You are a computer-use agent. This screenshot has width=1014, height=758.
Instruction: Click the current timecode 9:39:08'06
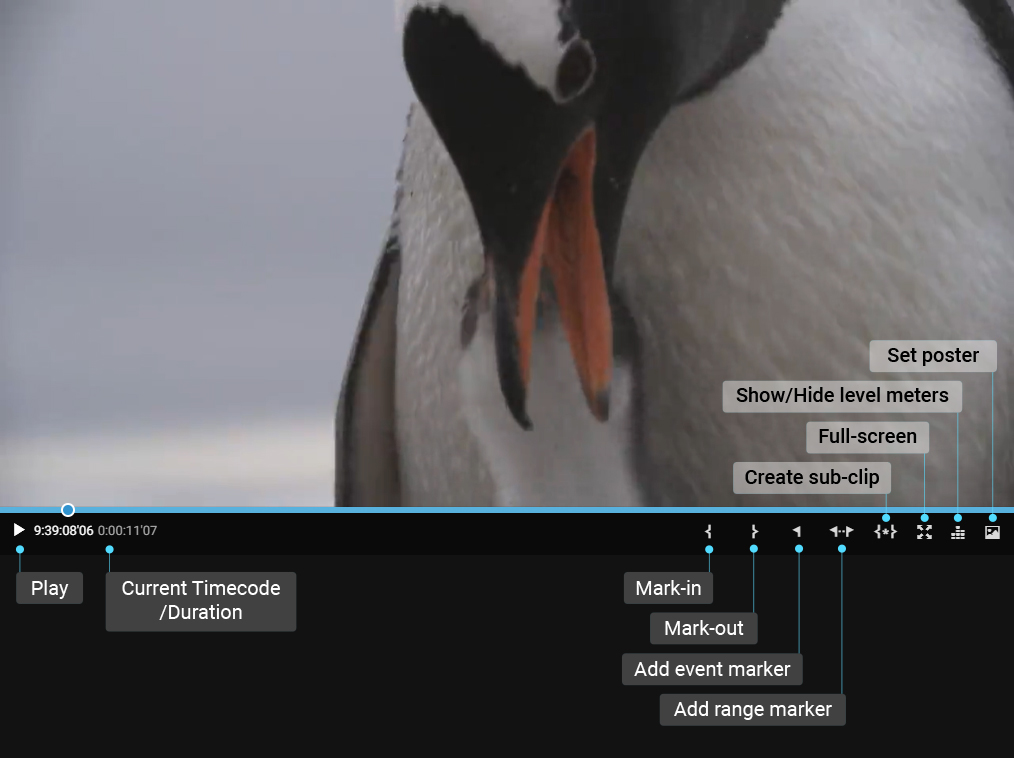coord(63,531)
